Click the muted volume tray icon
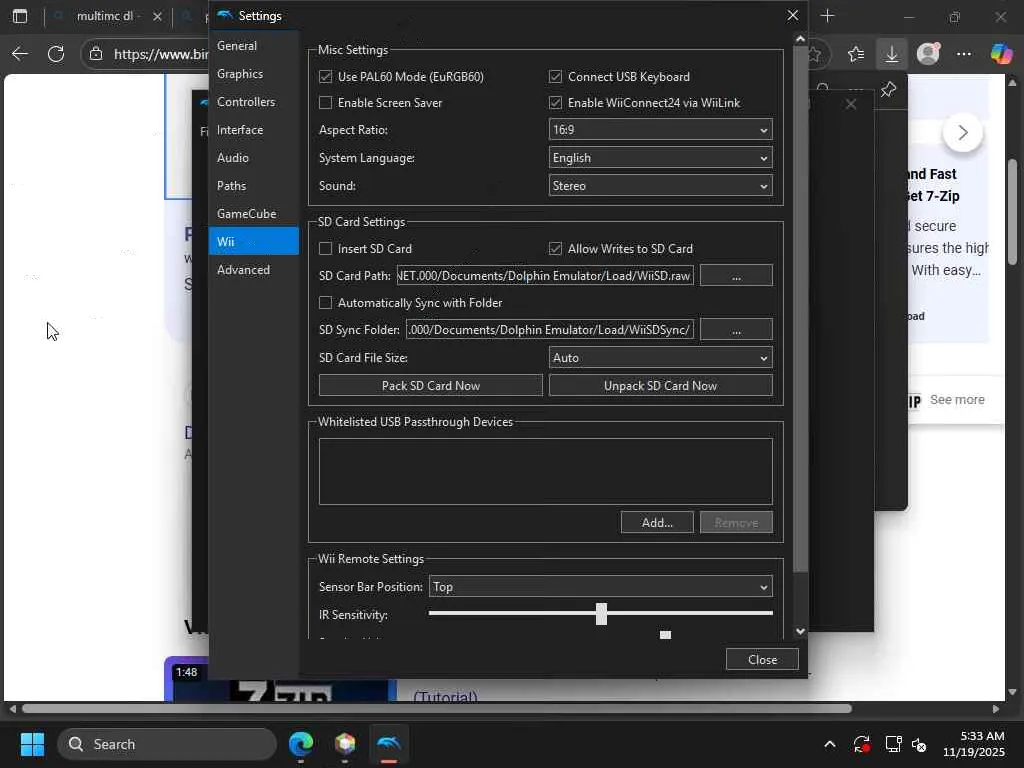 (x=920, y=744)
